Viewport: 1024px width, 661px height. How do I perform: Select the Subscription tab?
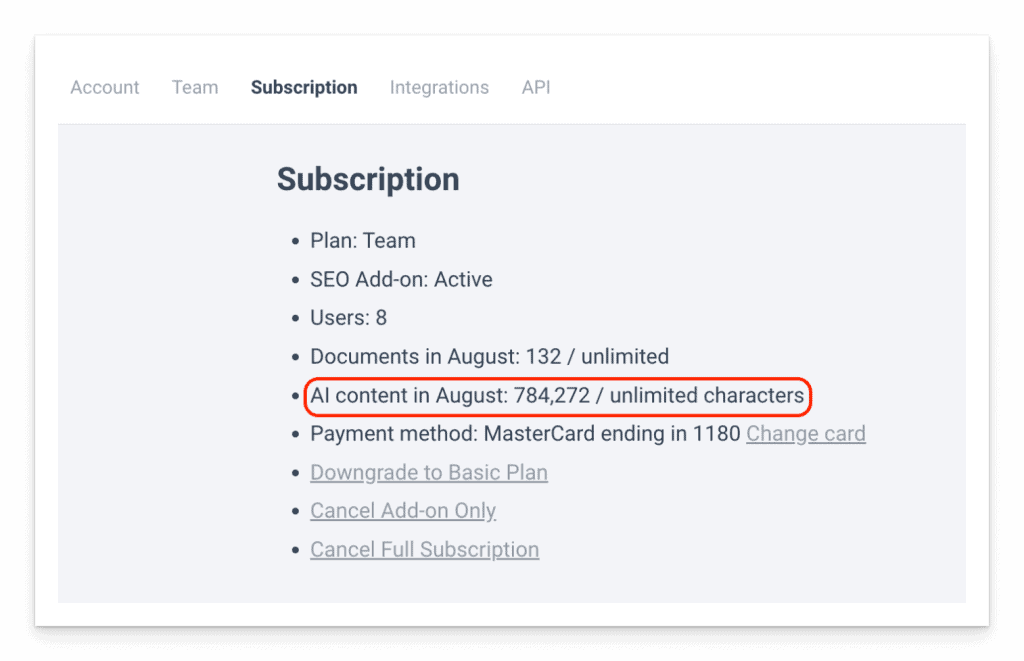tap(304, 87)
